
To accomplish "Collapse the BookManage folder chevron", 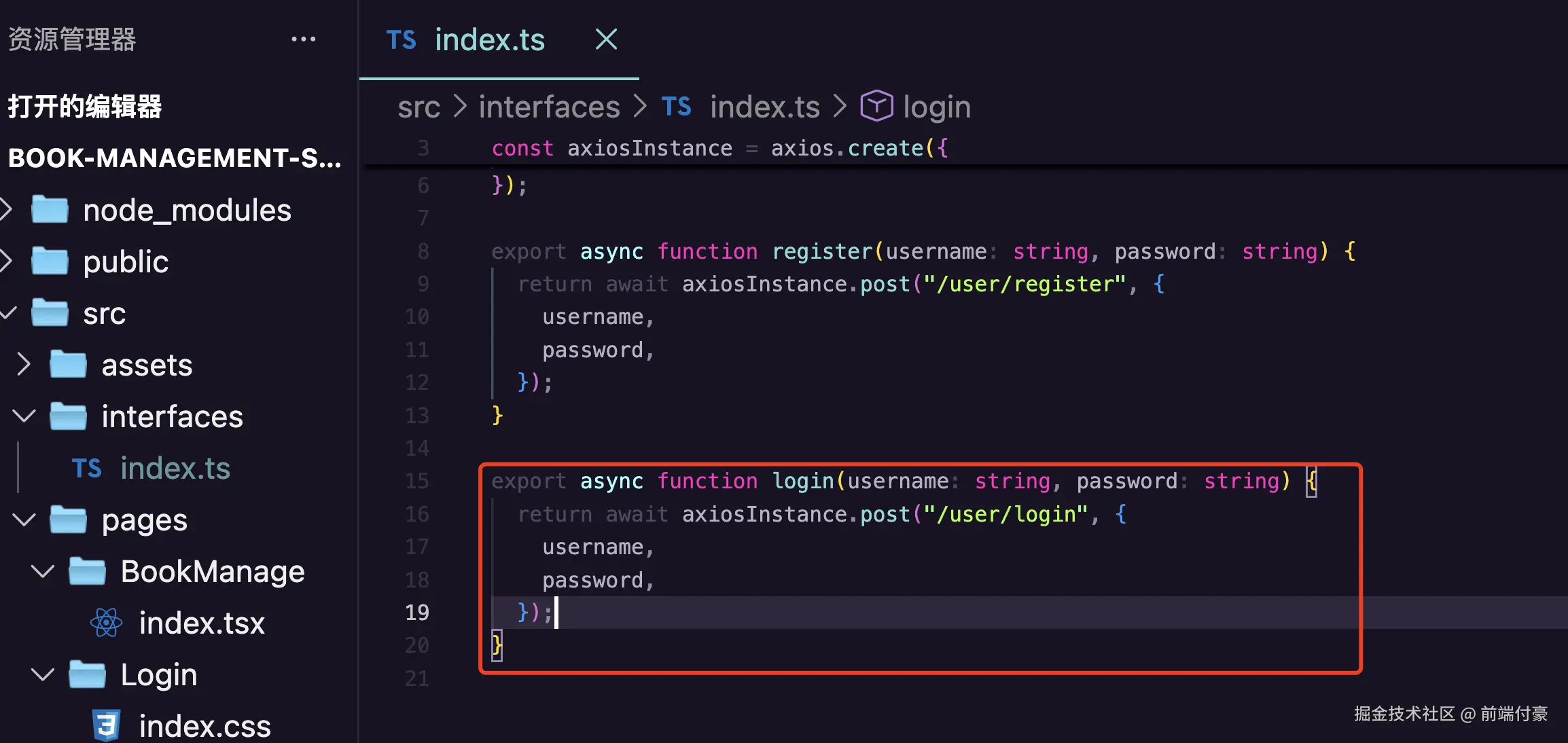I will click(42, 572).
